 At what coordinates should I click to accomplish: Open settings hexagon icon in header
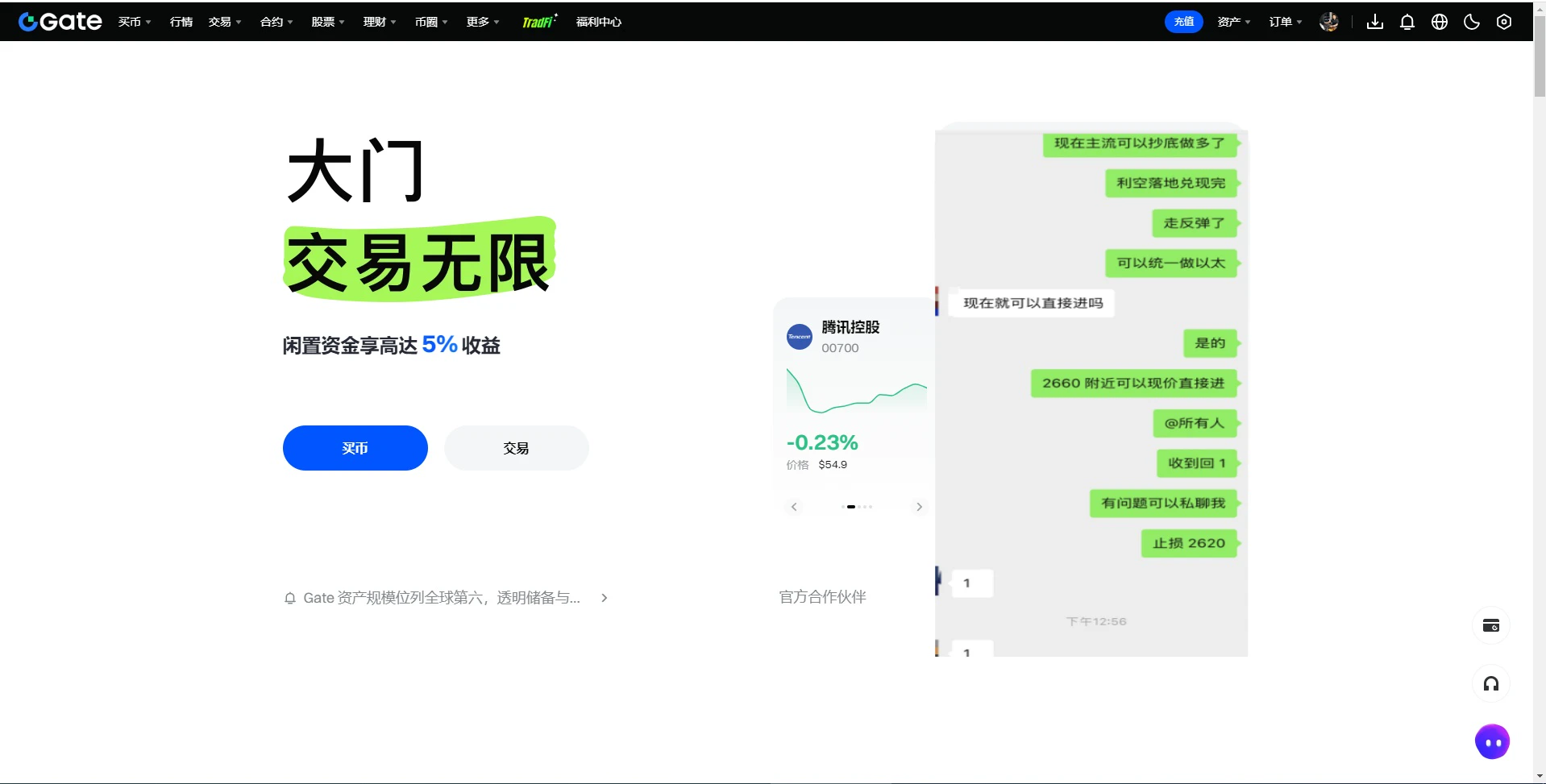click(1504, 22)
